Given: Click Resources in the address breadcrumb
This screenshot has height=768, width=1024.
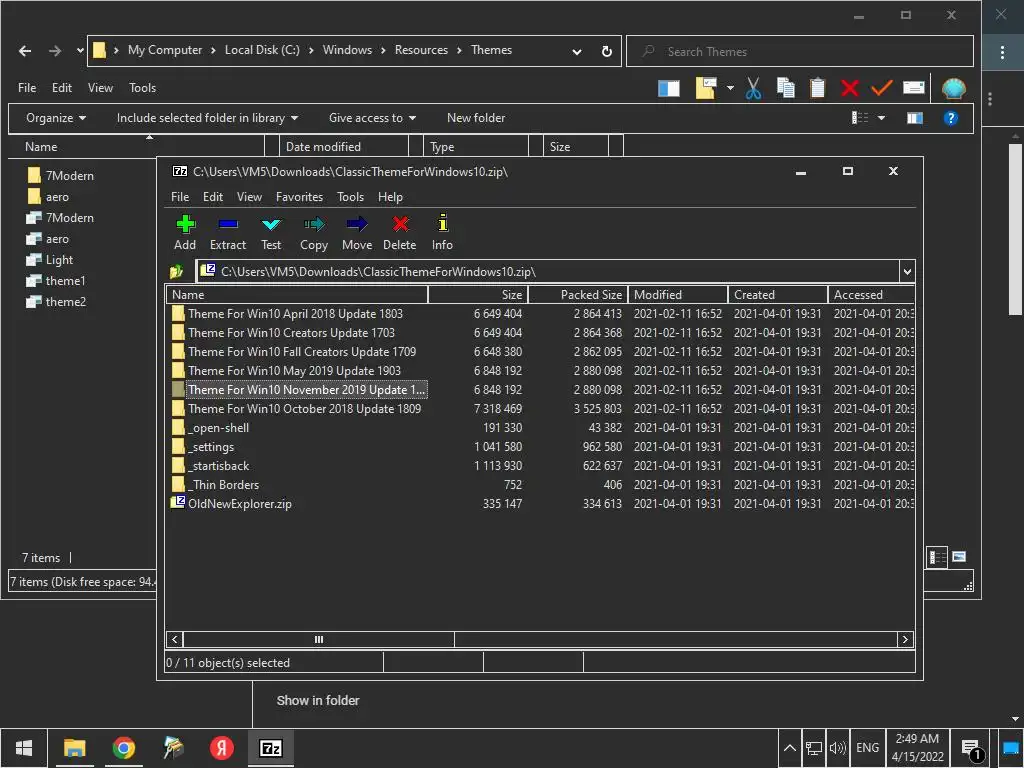Looking at the screenshot, I should coord(421,50).
